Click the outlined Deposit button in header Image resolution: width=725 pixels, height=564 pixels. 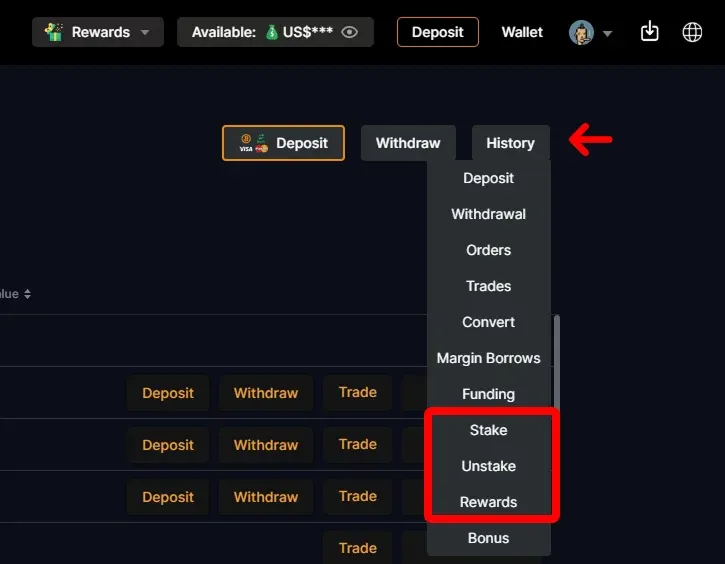tap(437, 32)
